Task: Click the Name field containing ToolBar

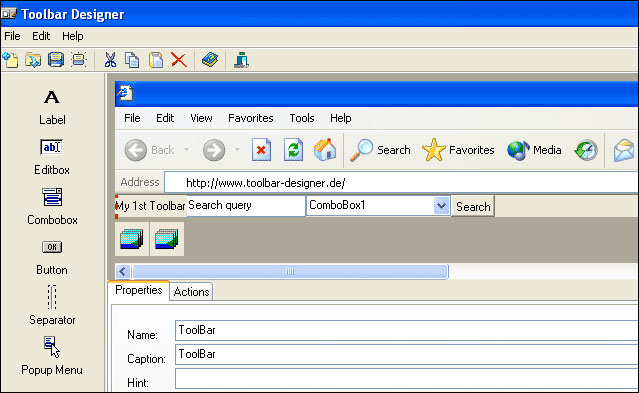Action: [407, 330]
